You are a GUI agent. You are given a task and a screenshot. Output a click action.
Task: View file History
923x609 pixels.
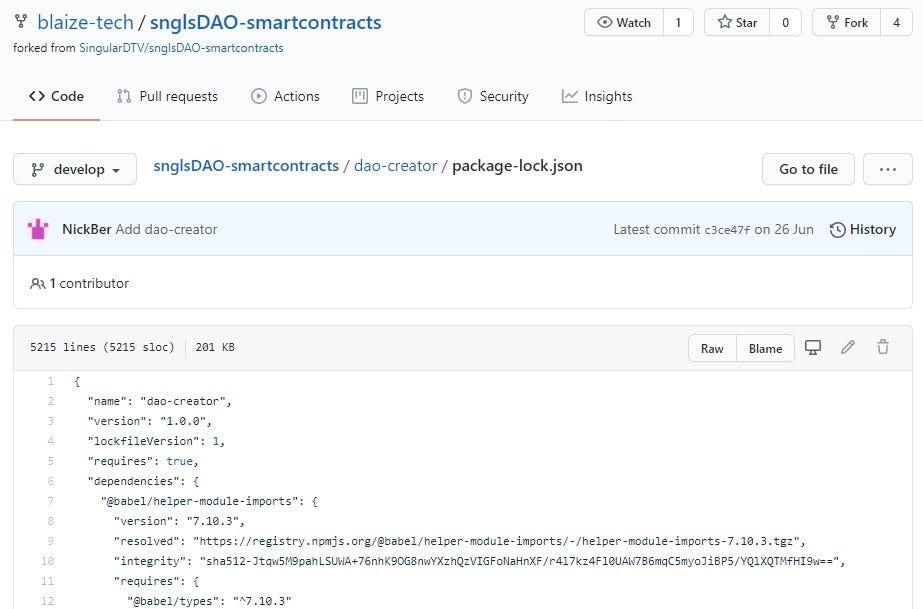pyautogui.click(x=863, y=229)
